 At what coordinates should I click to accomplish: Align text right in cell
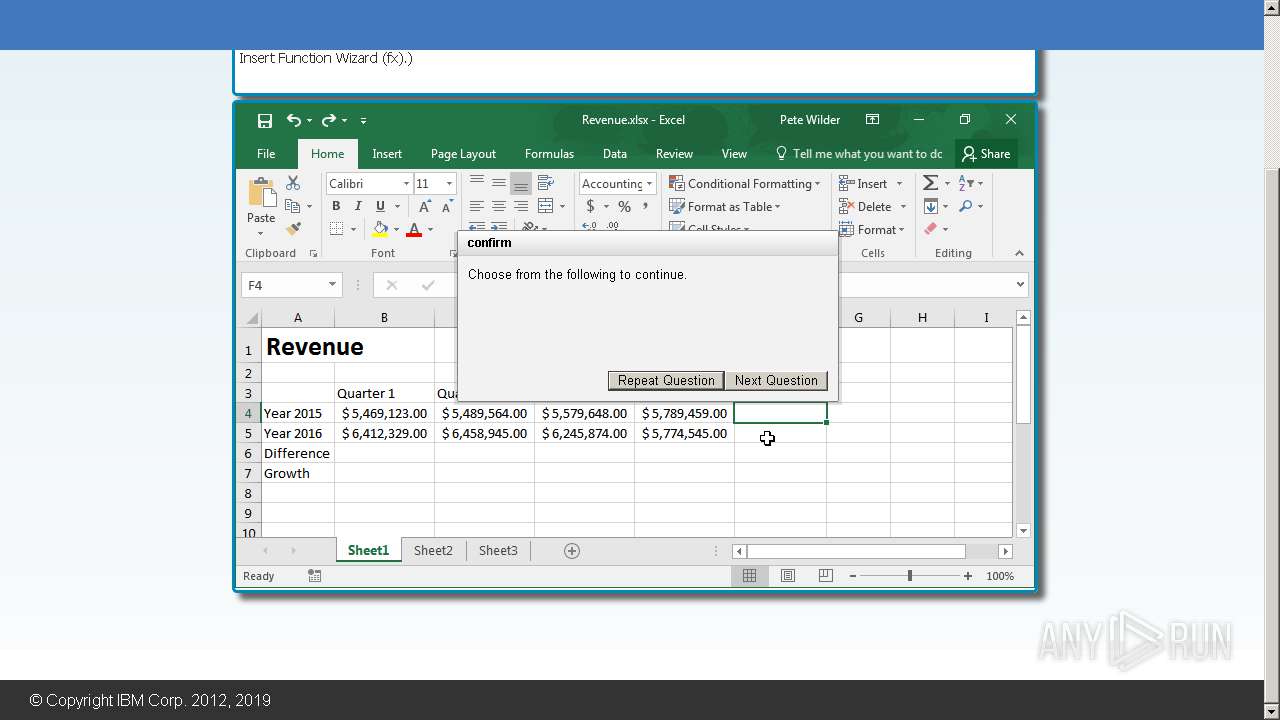[x=521, y=206]
